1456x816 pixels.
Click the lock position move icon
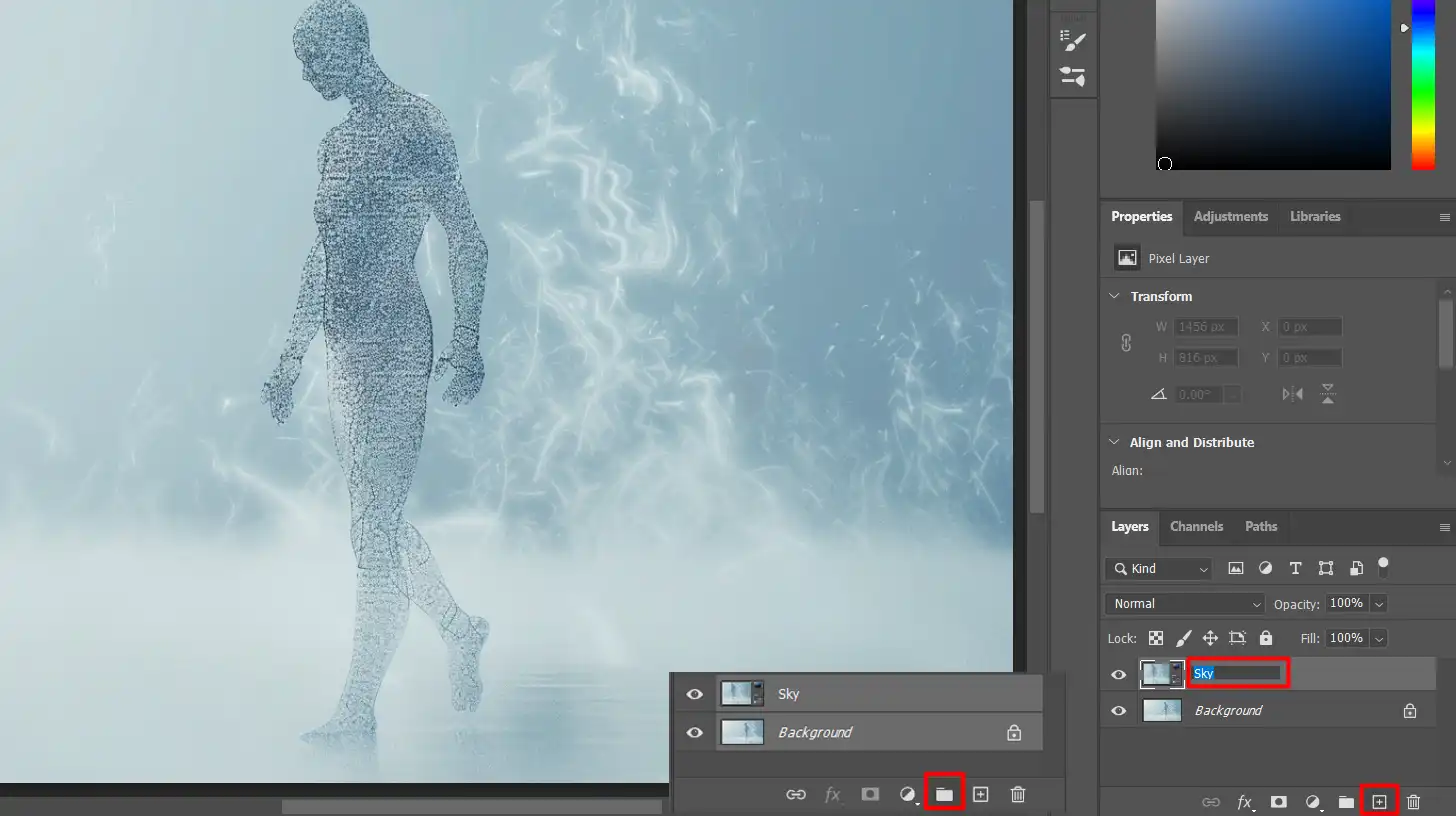[1210, 638]
